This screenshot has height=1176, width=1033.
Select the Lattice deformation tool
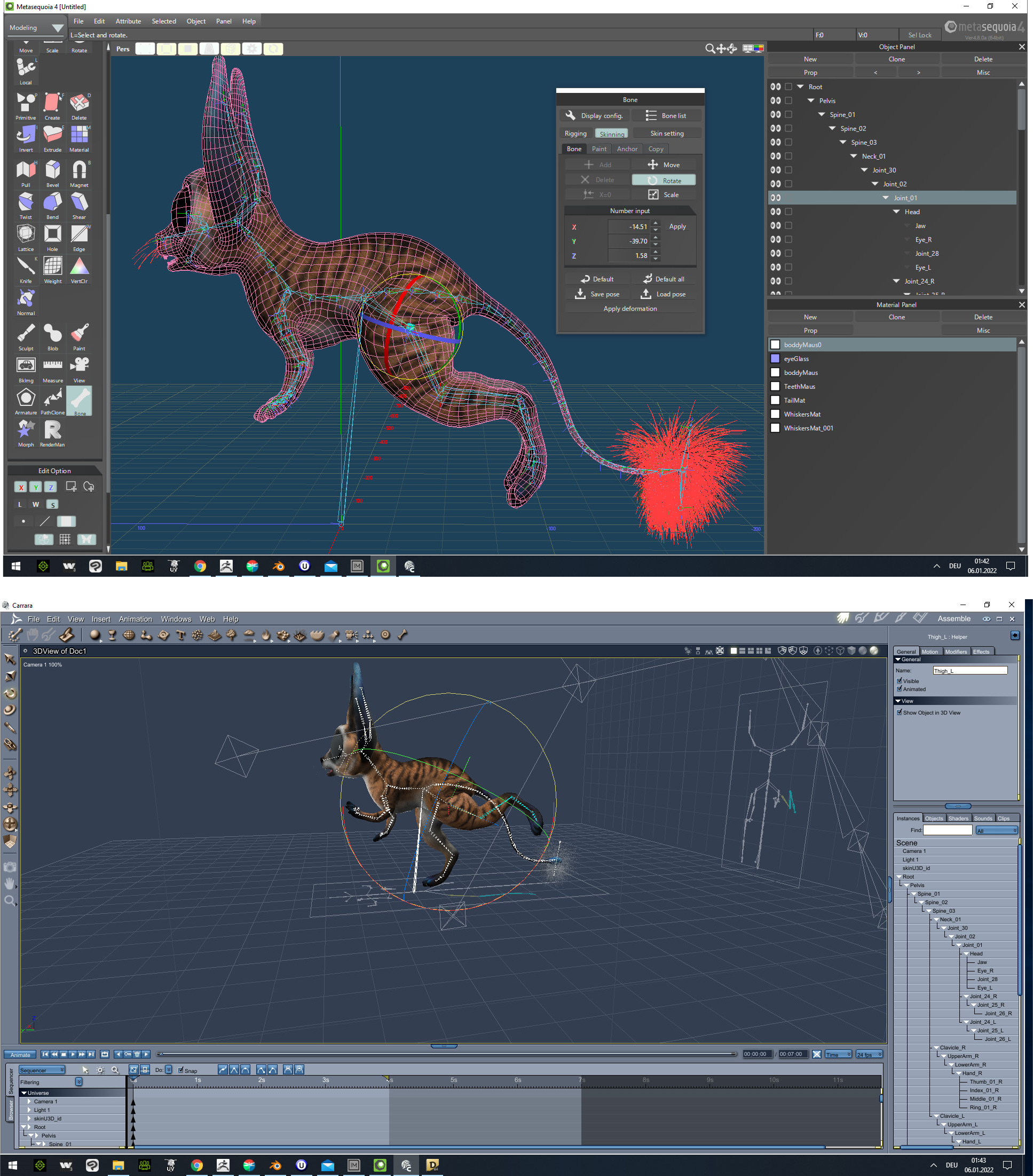point(25,236)
